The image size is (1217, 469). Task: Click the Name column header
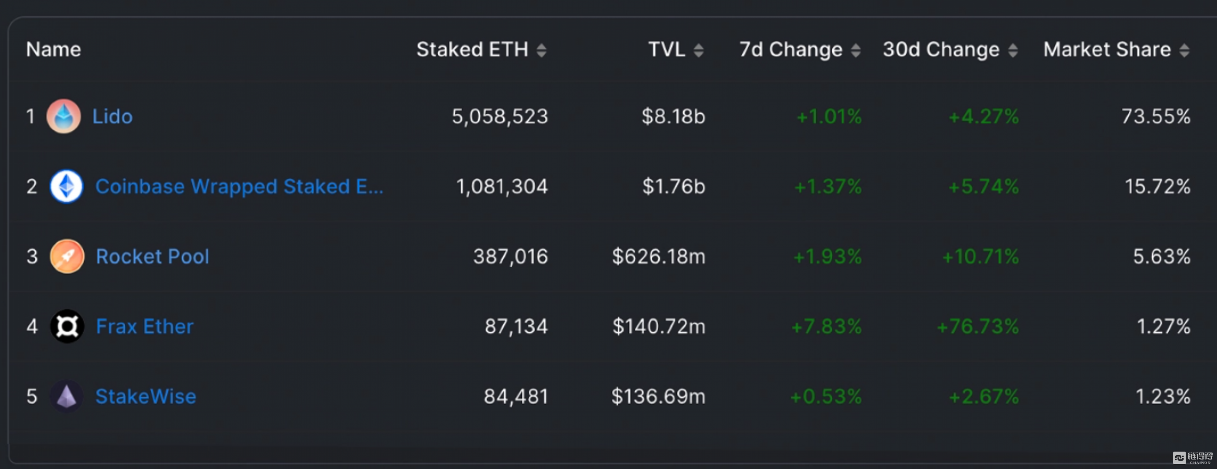tap(53, 50)
